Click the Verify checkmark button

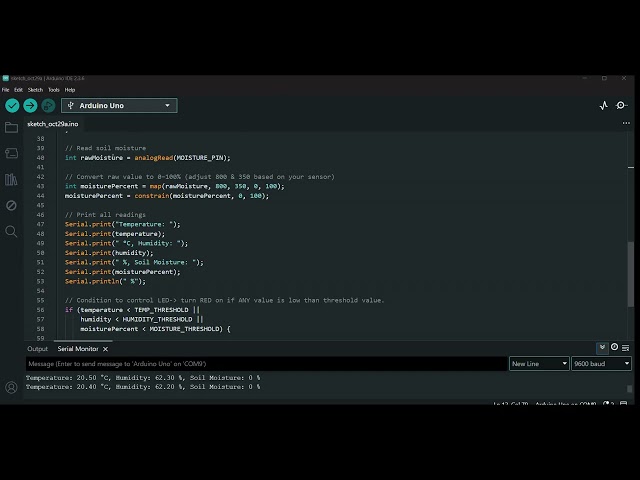pyautogui.click(x=12, y=106)
